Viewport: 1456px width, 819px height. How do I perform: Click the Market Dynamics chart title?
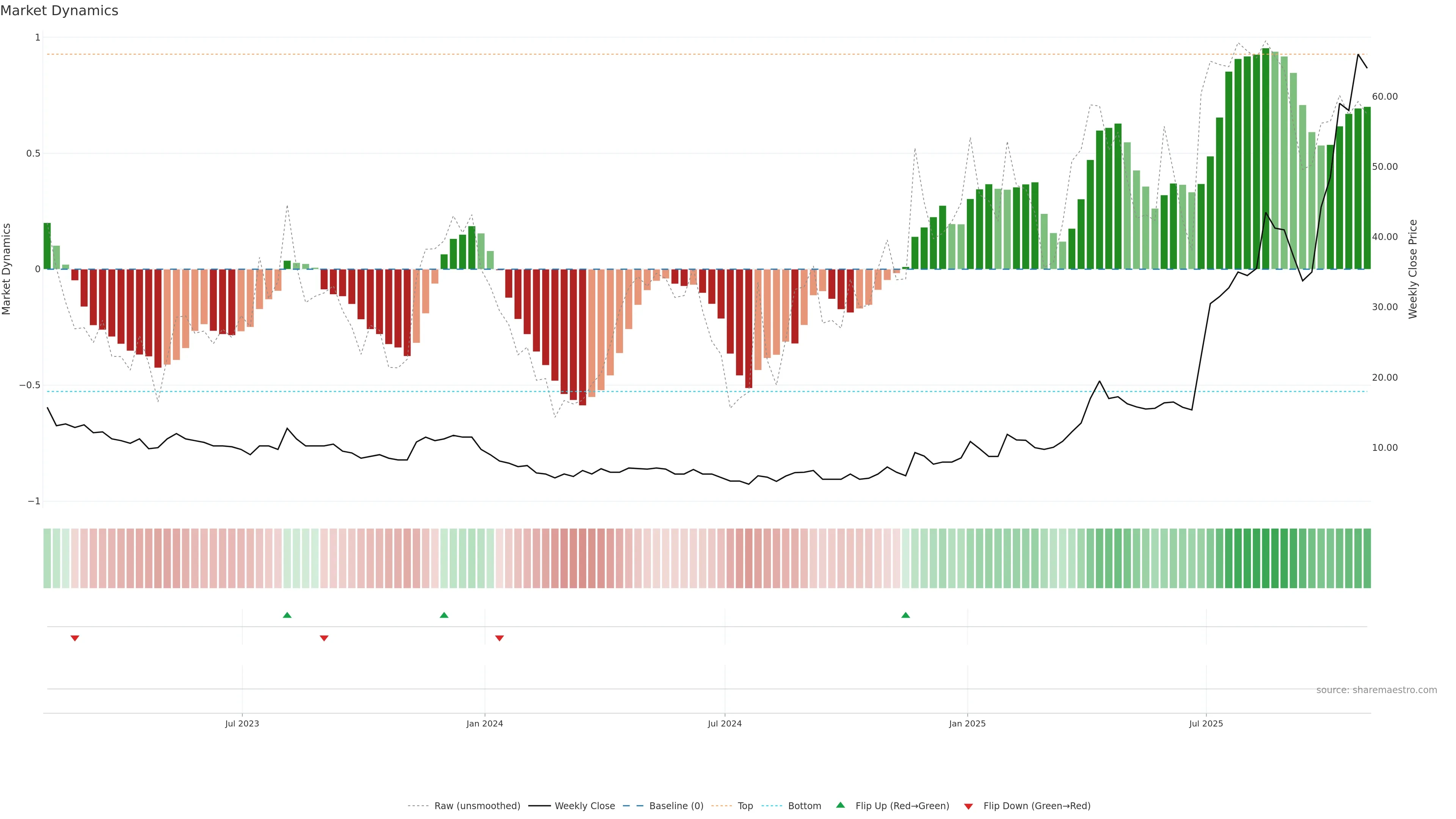pyautogui.click(x=60, y=11)
